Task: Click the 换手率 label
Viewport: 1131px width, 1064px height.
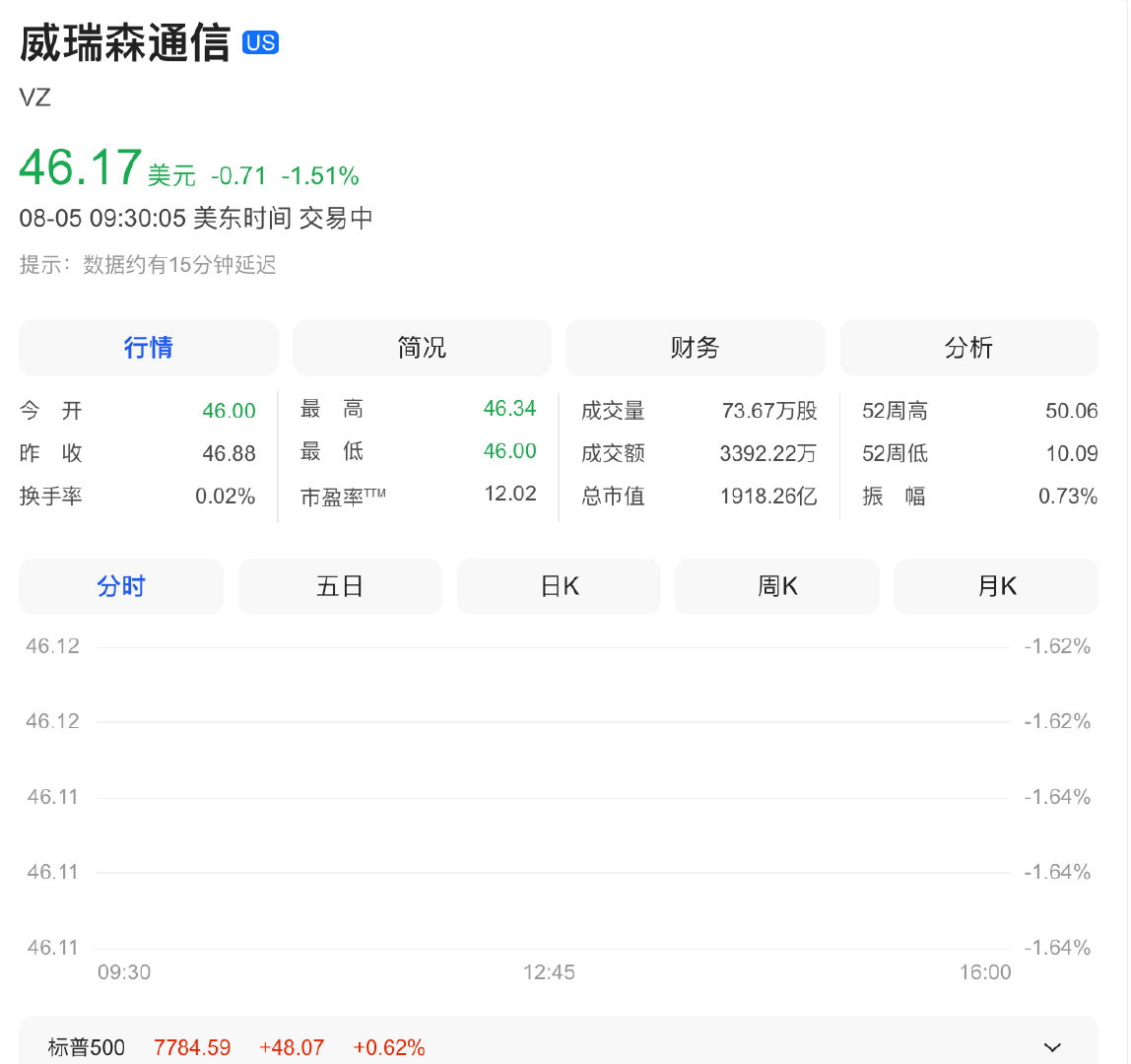Action: 50,497
